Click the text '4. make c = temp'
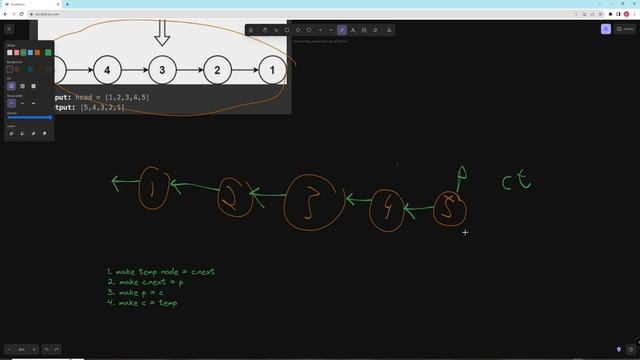 click(142, 303)
